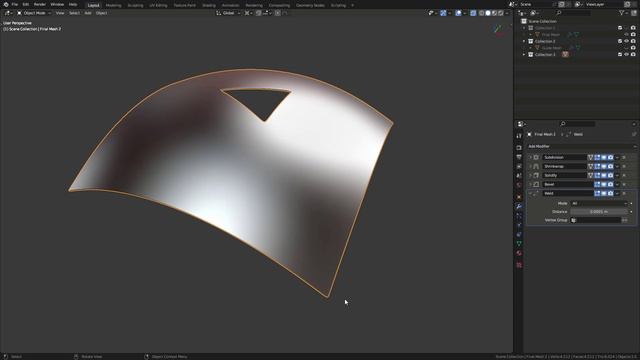Switch to rendered viewport shading
This screenshot has width=640, height=360.
(501, 13)
